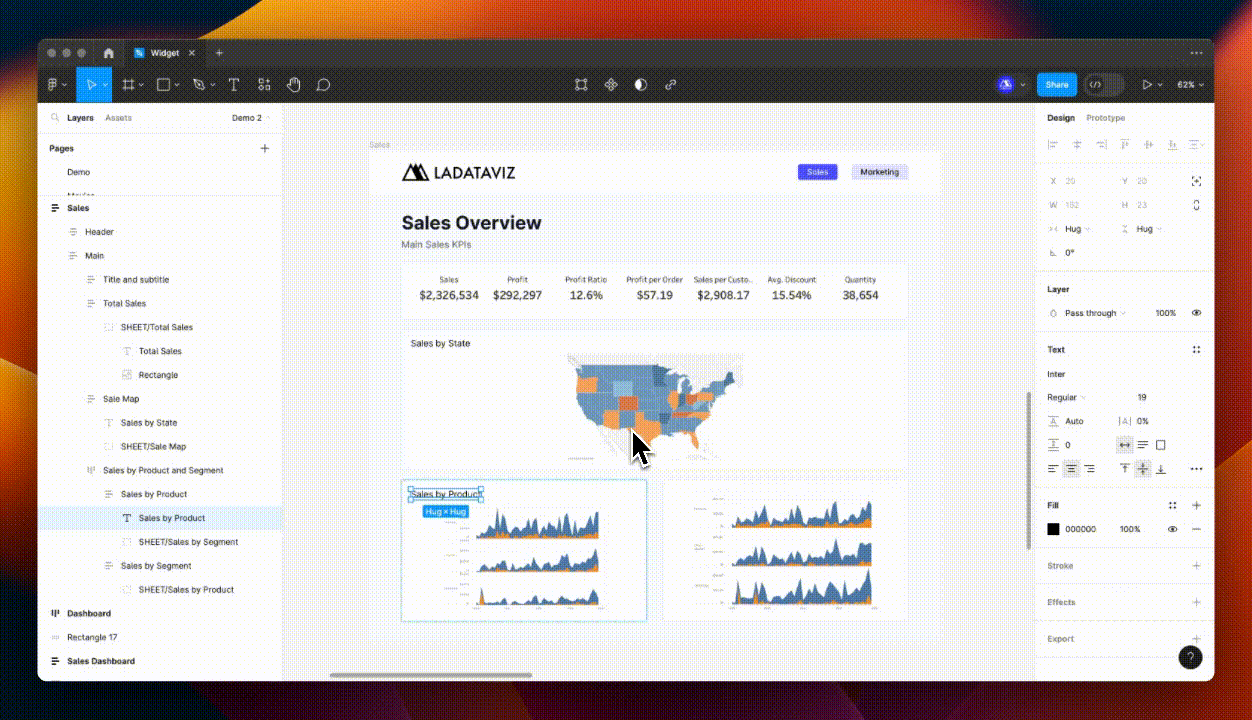
Task: Switch to the Assets tab
Action: pos(118,118)
